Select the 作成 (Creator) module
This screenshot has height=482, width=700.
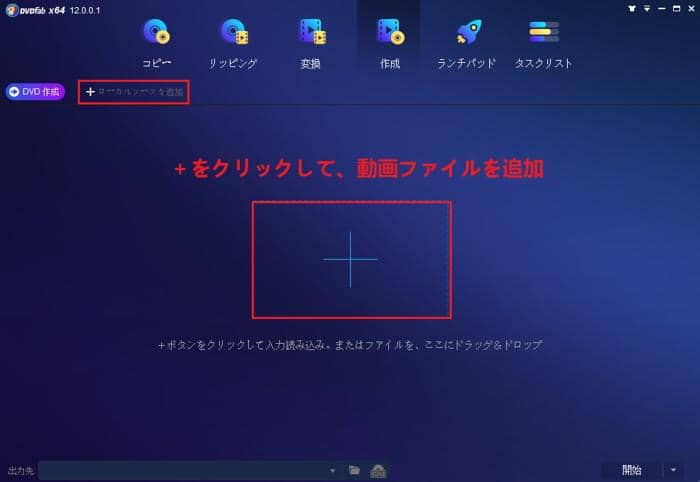pos(390,44)
